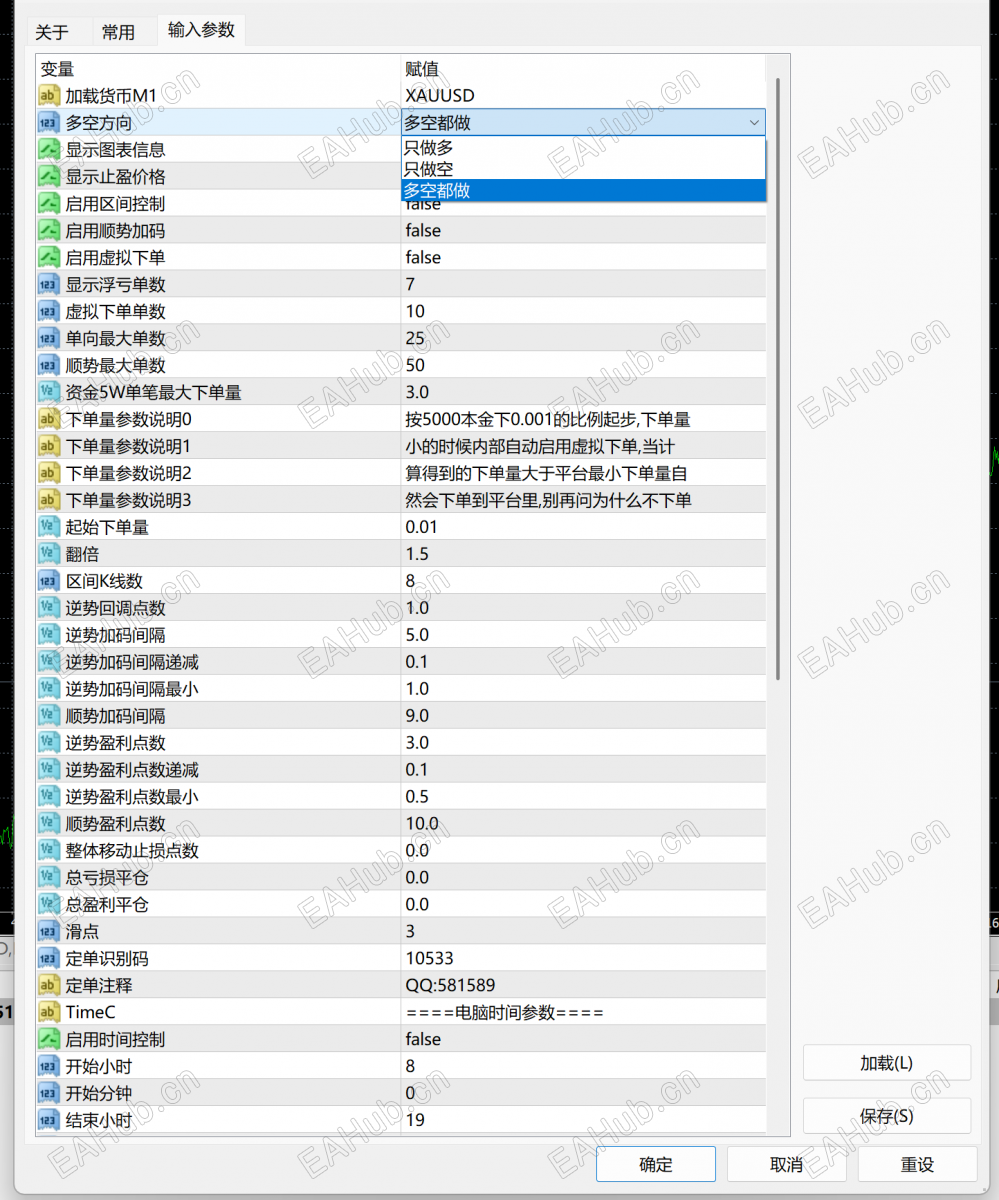
Task: Click the decimal icon beside 总盈利平仓
Action: (x=49, y=904)
